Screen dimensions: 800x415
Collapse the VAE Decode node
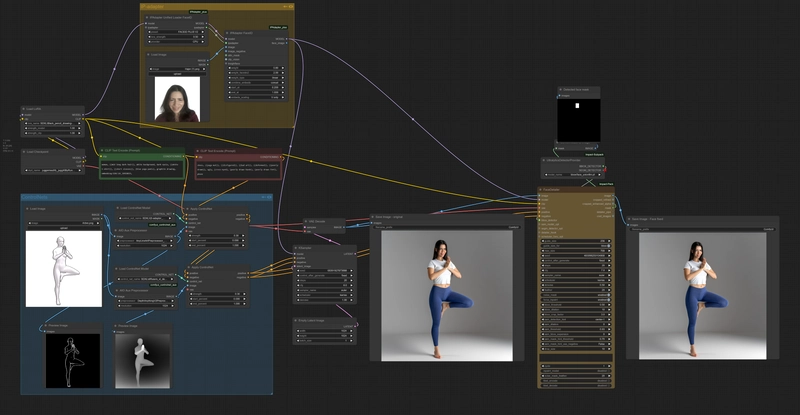pyautogui.click(x=305, y=222)
